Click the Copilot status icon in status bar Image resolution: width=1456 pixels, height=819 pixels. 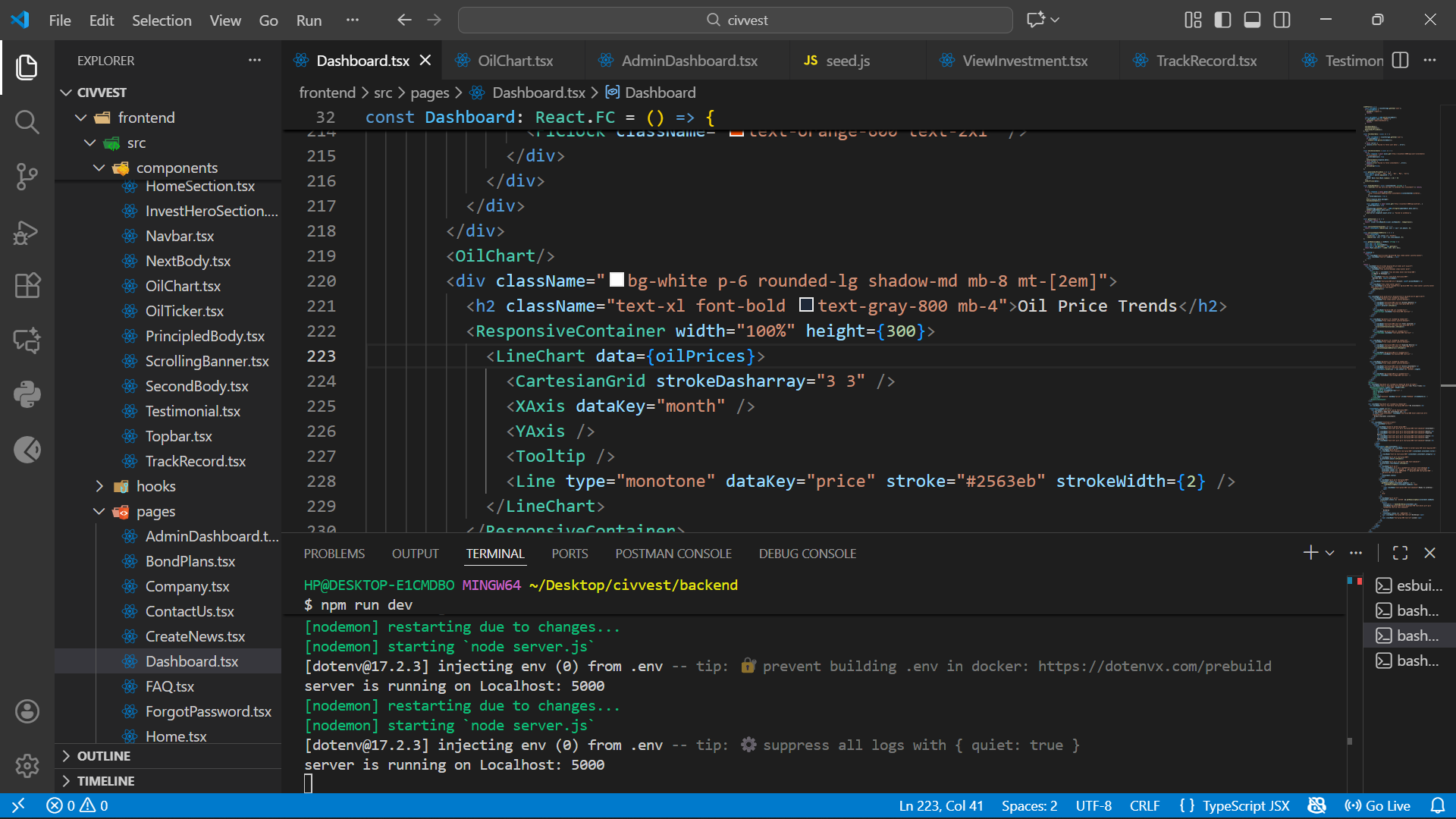(x=1317, y=806)
